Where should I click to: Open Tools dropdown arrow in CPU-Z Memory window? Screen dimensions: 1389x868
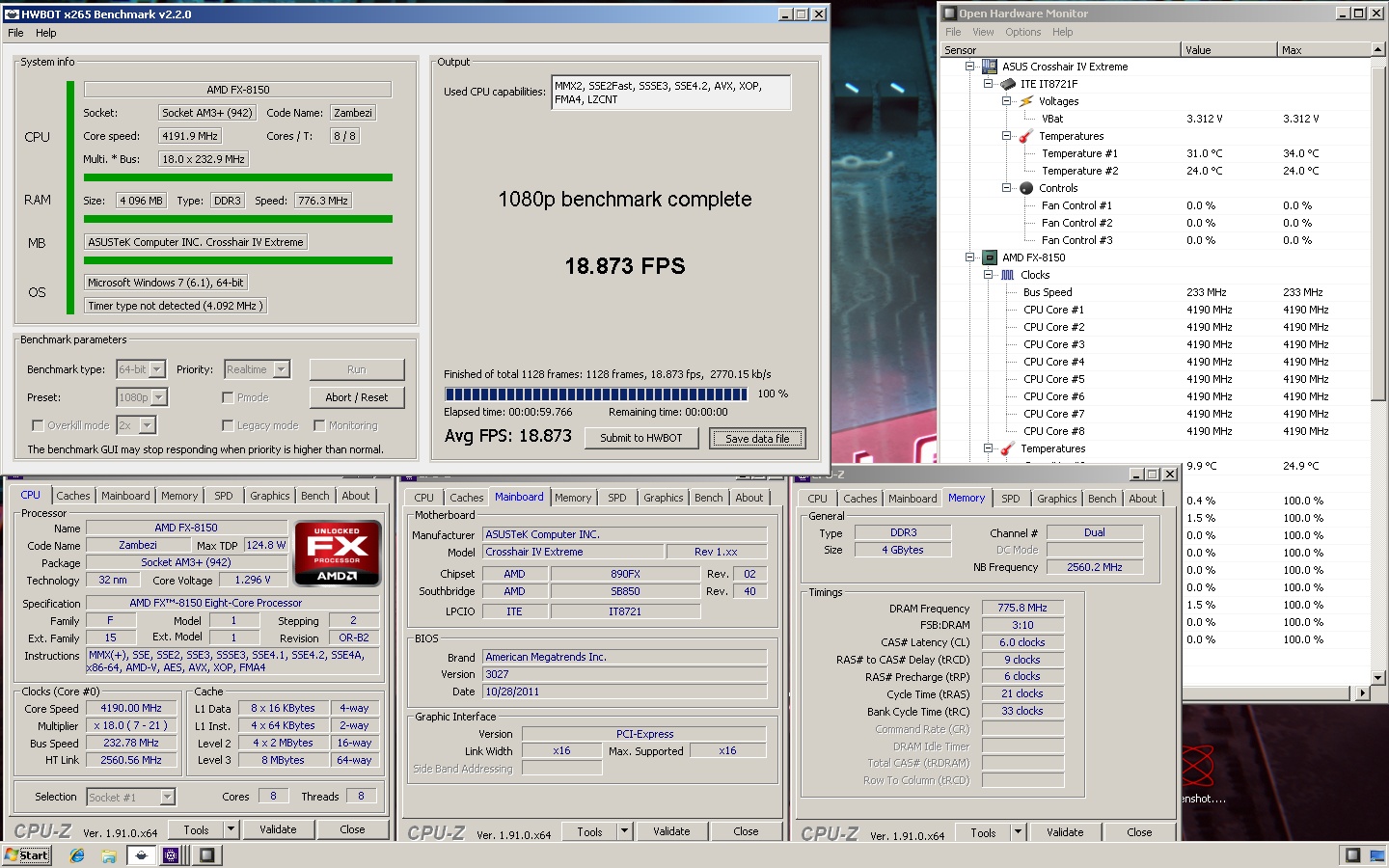1018,832
